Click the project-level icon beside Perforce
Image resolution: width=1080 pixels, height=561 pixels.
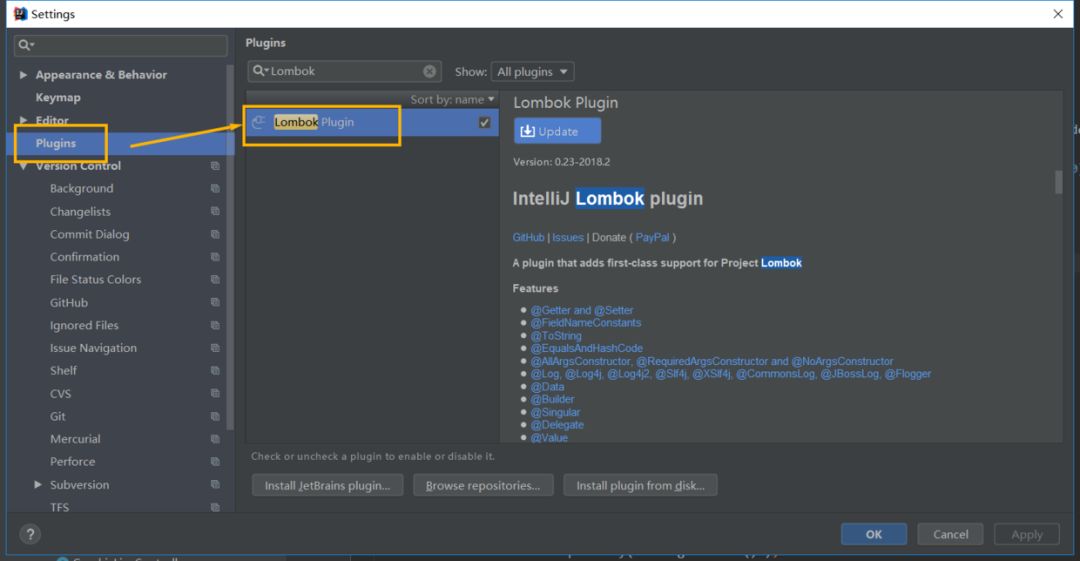click(x=215, y=461)
